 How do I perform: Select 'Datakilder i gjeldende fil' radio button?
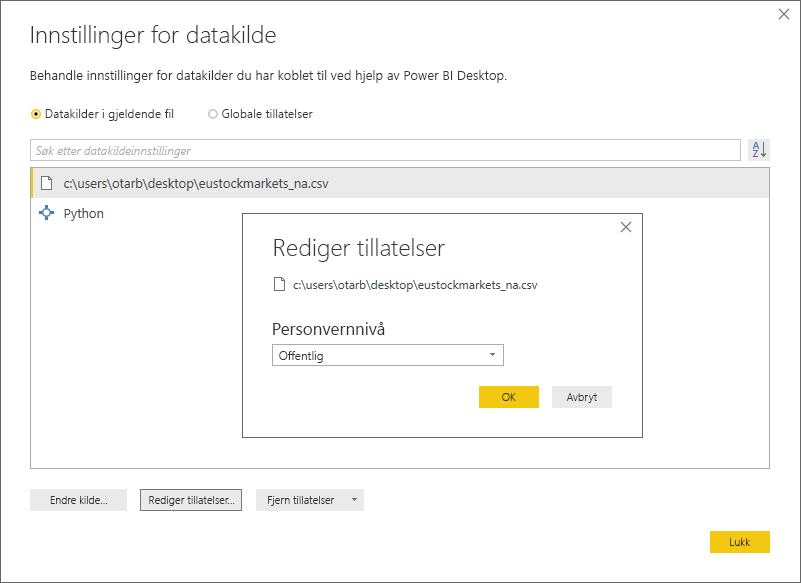[x=36, y=114]
